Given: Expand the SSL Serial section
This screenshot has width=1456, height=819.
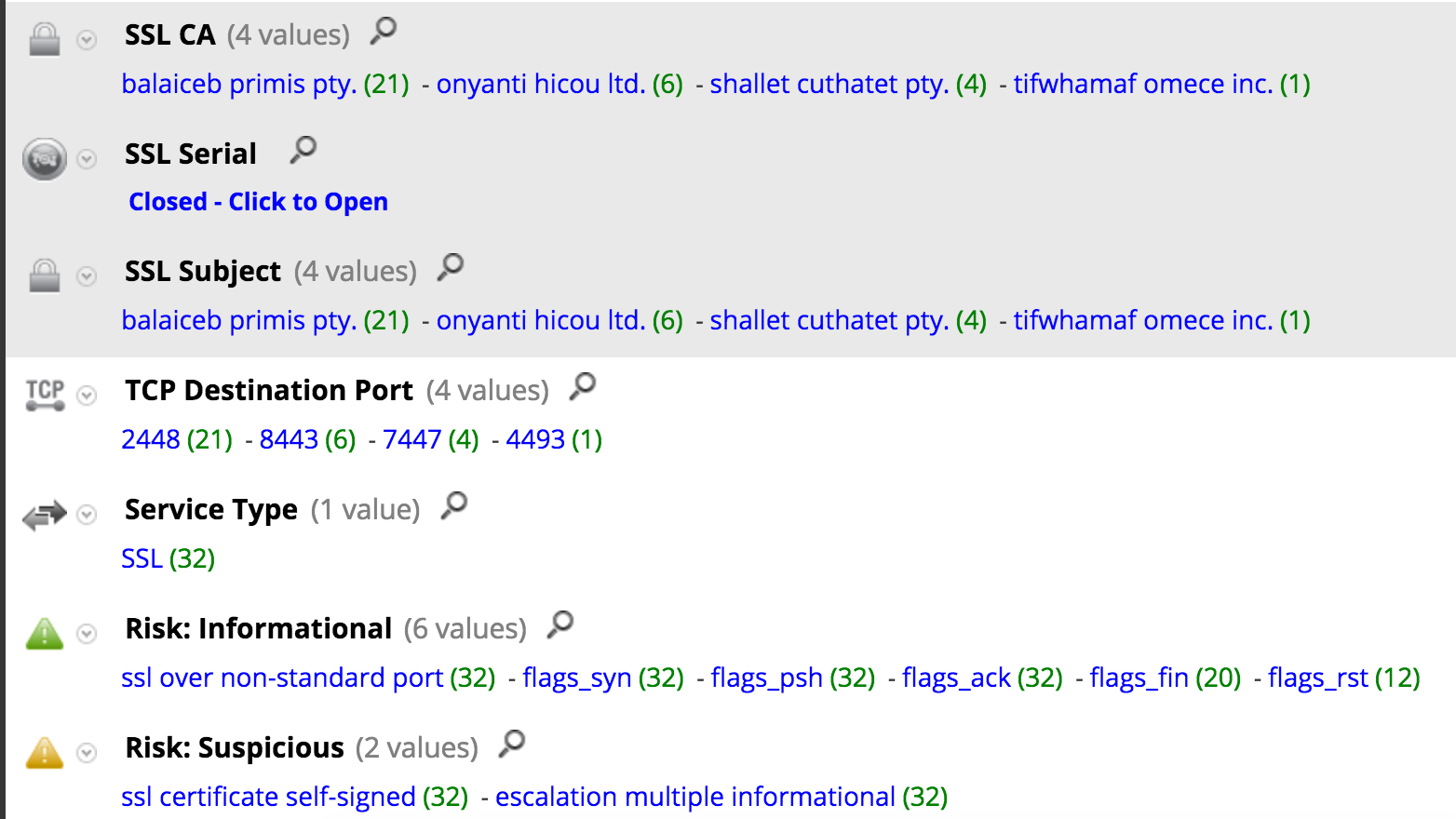Looking at the screenshot, I should [x=87, y=160].
